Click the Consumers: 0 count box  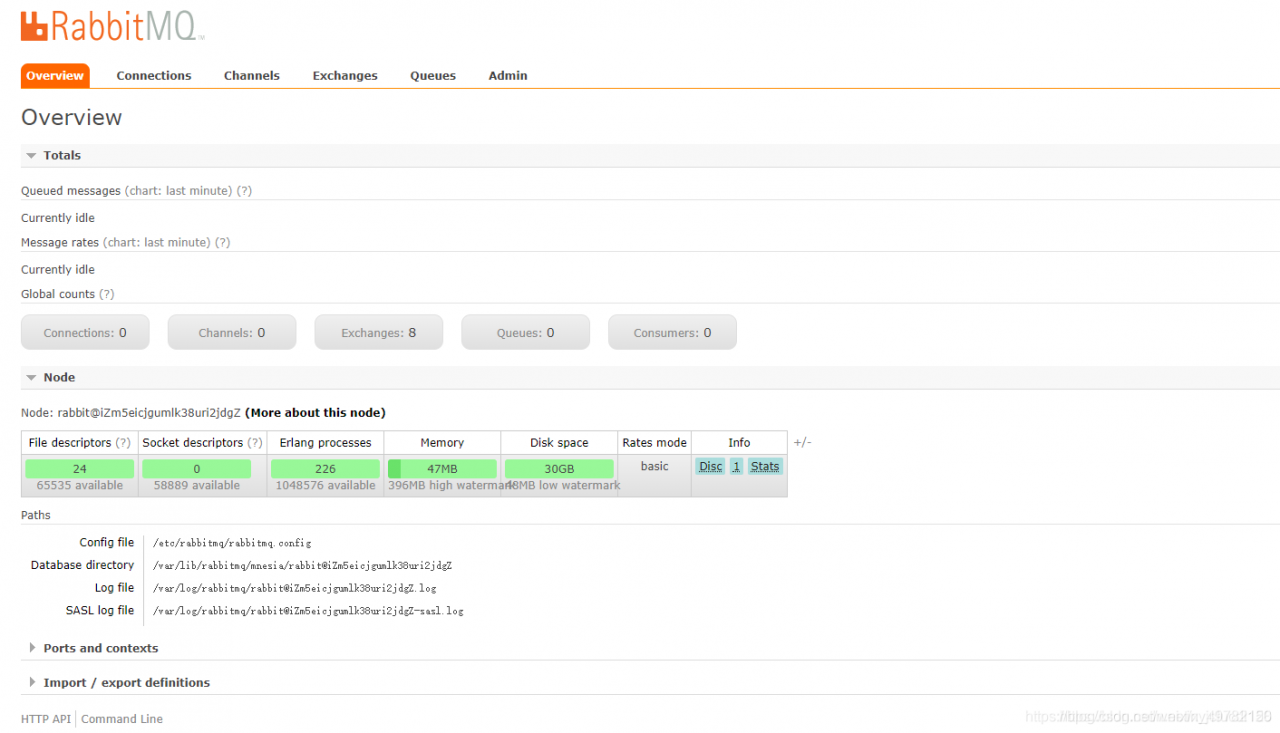(672, 333)
